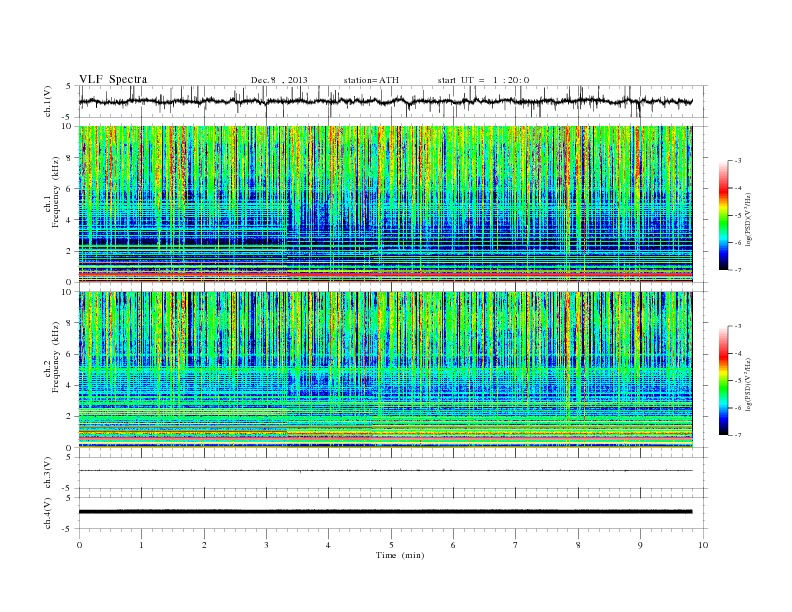Select the ch.2 "Frequency (kHz)" axis label
Viewport: 792px width, 612px height.
coord(56,357)
